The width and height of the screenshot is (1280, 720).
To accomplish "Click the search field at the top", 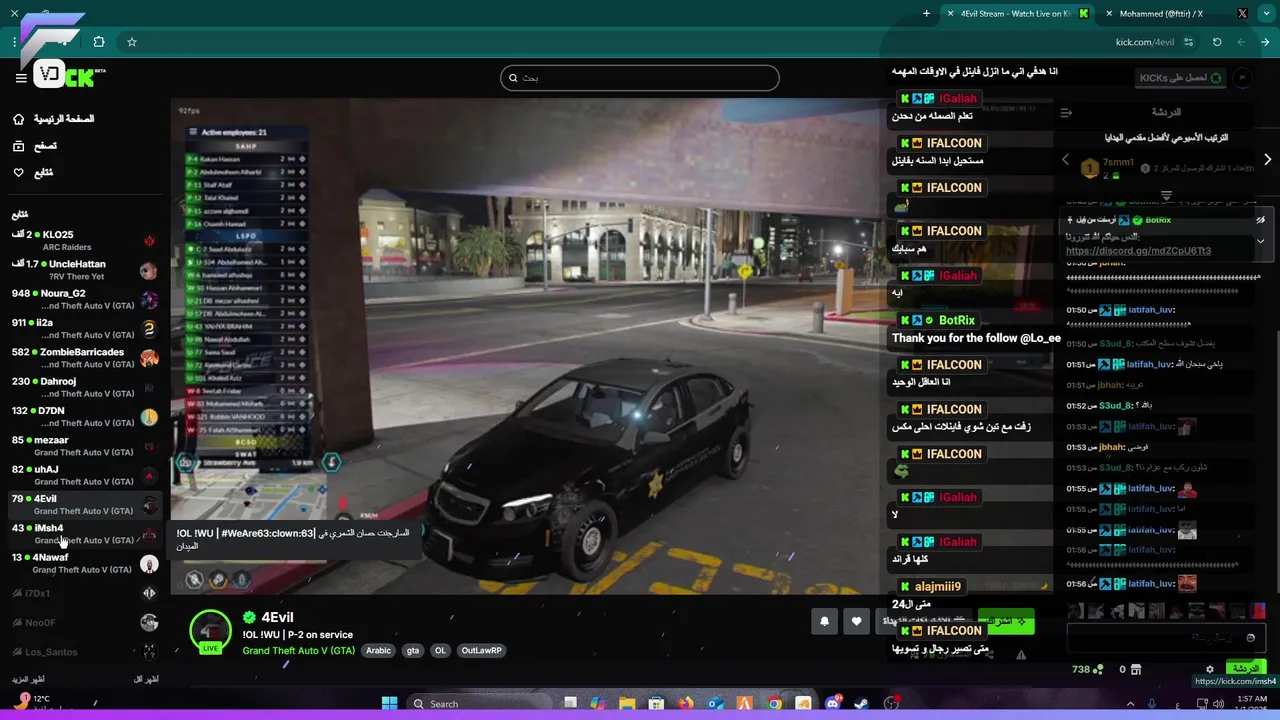I will 640,78.
